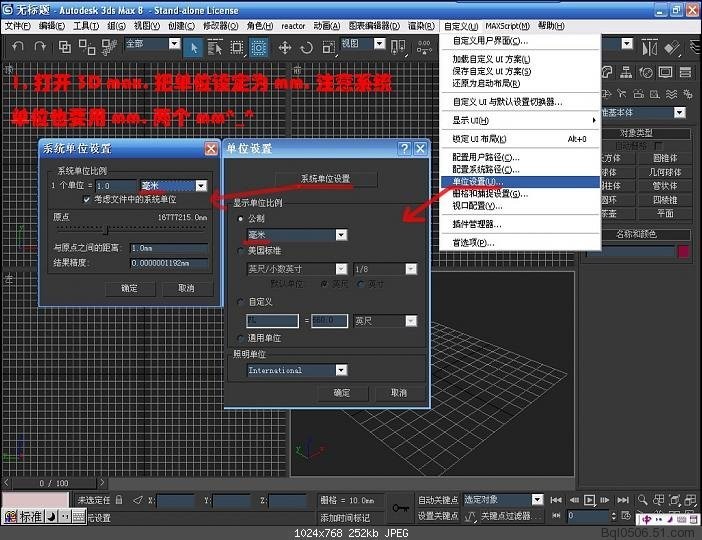
Task: Select the Generic Units (通用单位) radio button
Action: tap(241, 338)
